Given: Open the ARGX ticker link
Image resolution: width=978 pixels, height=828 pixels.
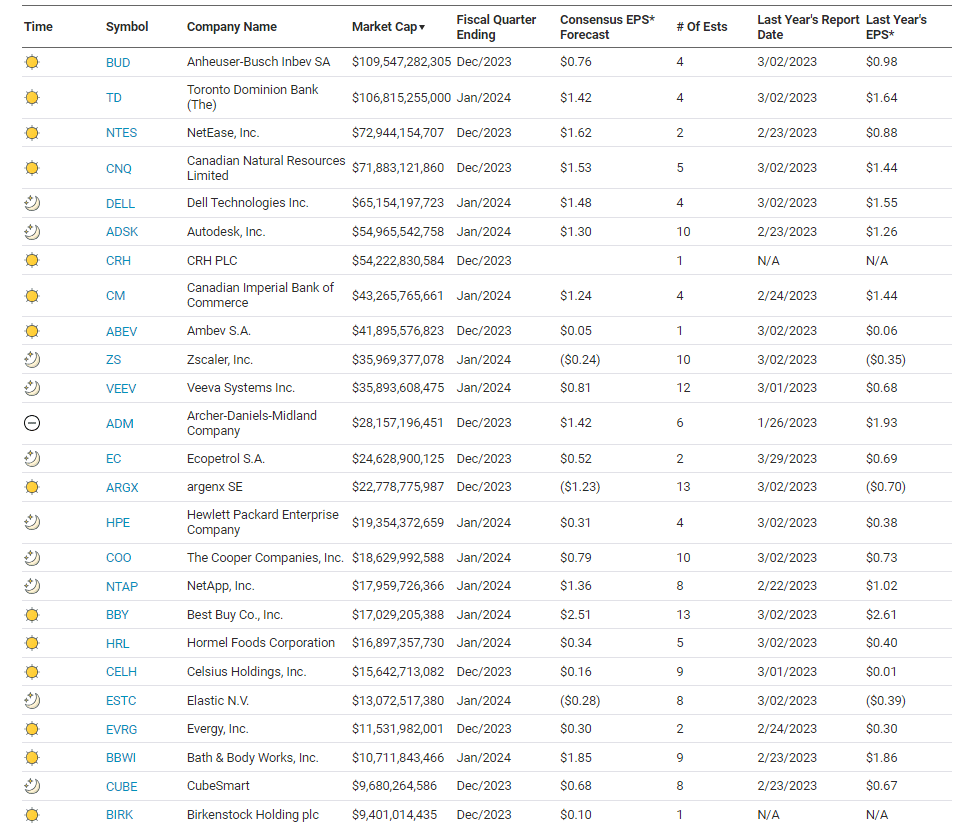Looking at the screenshot, I should click(122, 488).
